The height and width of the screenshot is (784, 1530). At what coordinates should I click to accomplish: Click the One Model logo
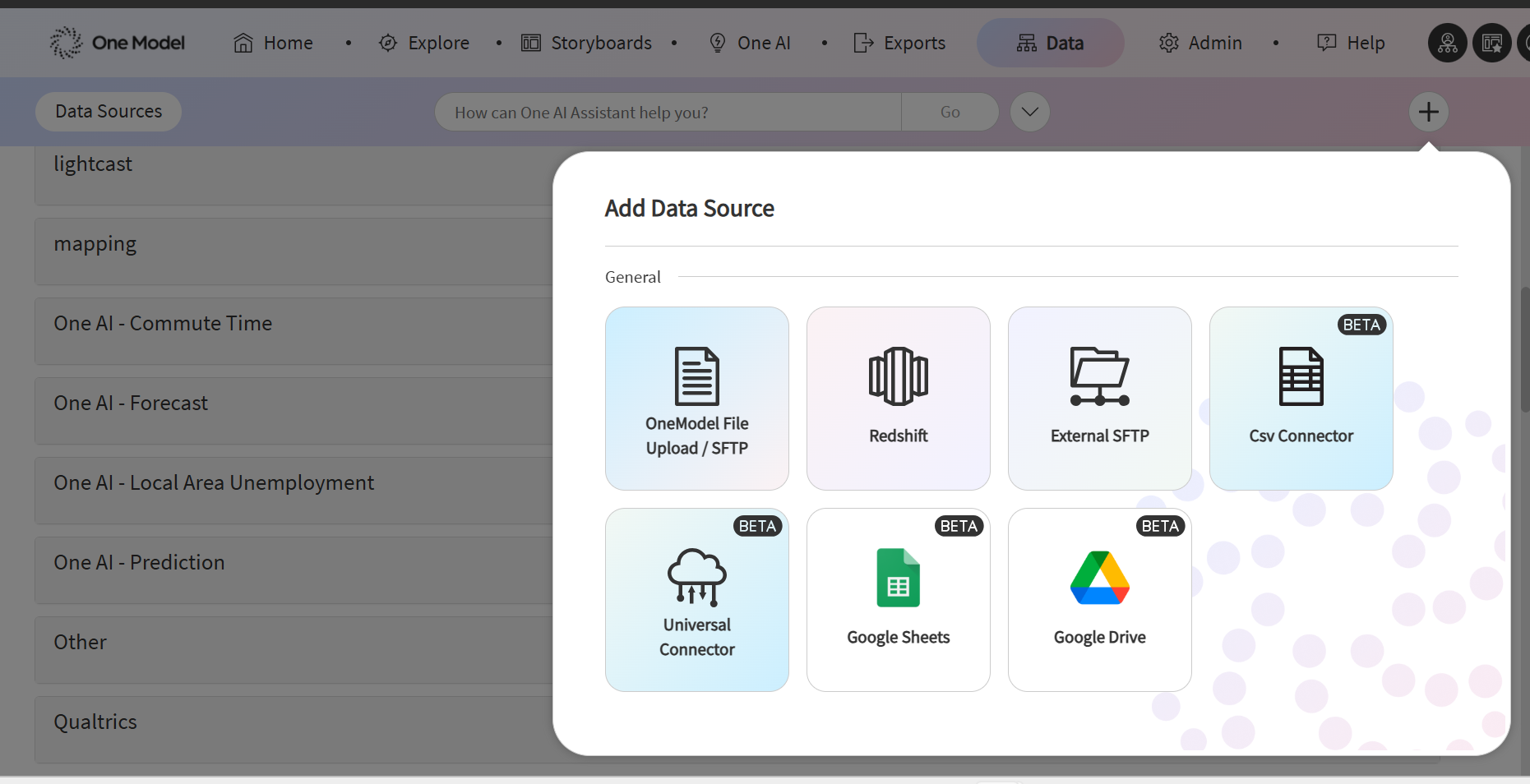click(x=118, y=43)
